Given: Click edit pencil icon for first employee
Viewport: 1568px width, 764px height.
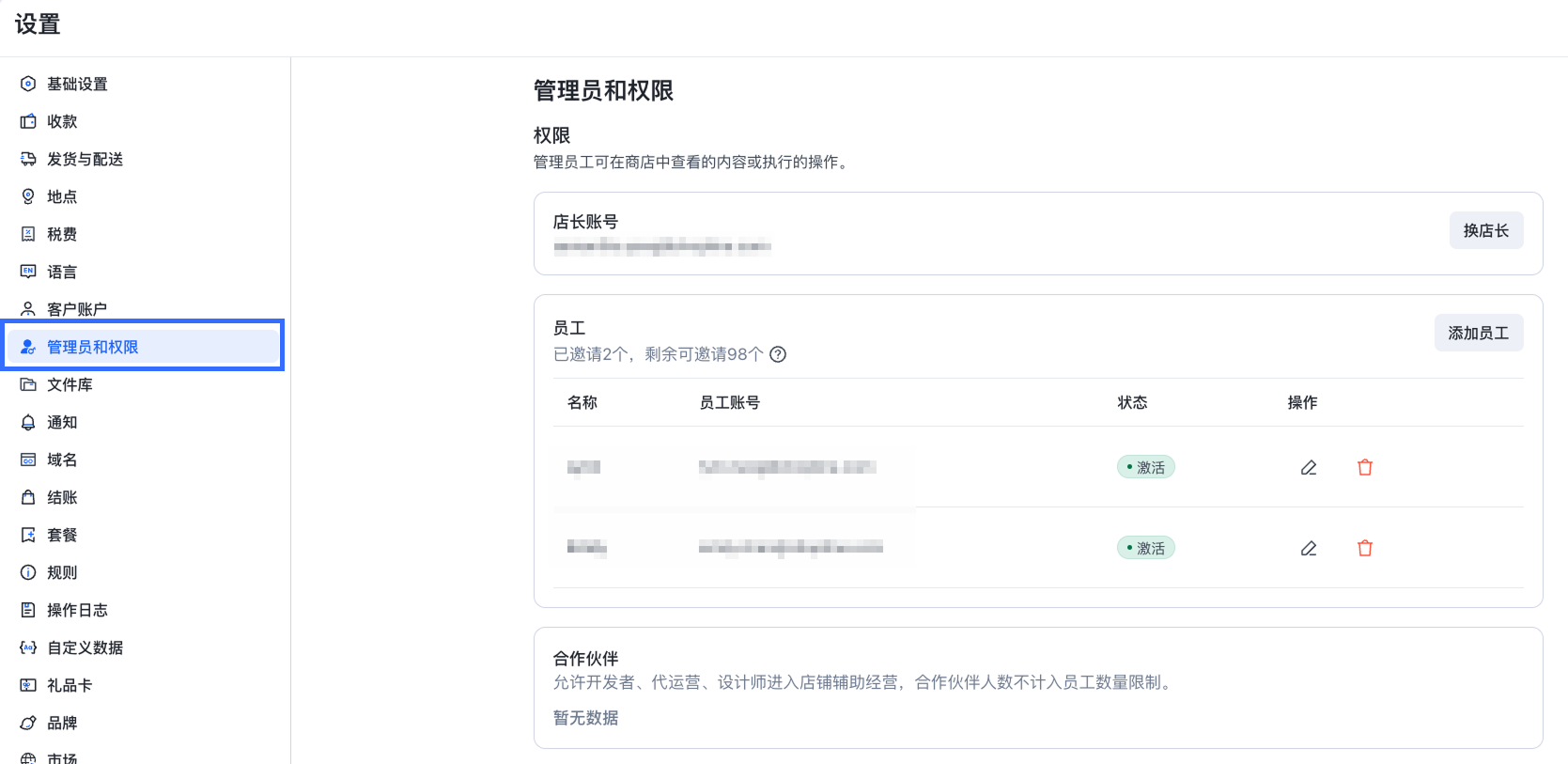Looking at the screenshot, I should [1308, 467].
